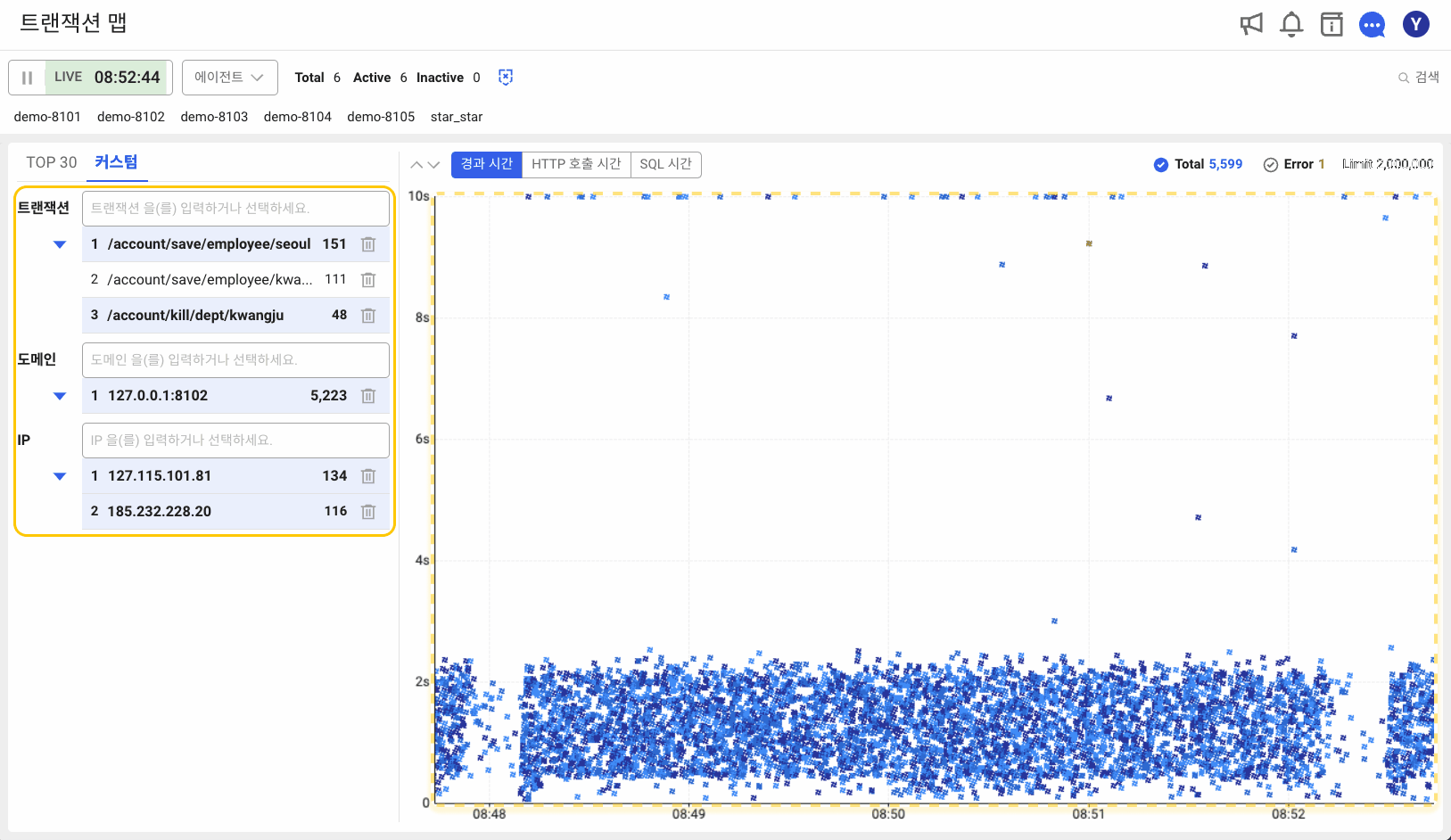Open the calendar info icon in header
This screenshot has width=1451, height=840.
pyautogui.click(x=1331, y=24)
